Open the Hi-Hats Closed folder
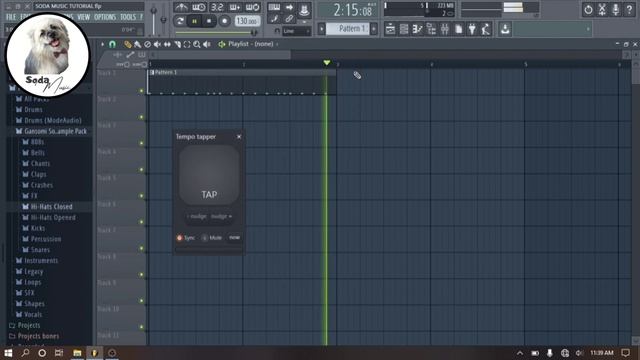This screenshot has height=360, width=640. tap(47, 207)
